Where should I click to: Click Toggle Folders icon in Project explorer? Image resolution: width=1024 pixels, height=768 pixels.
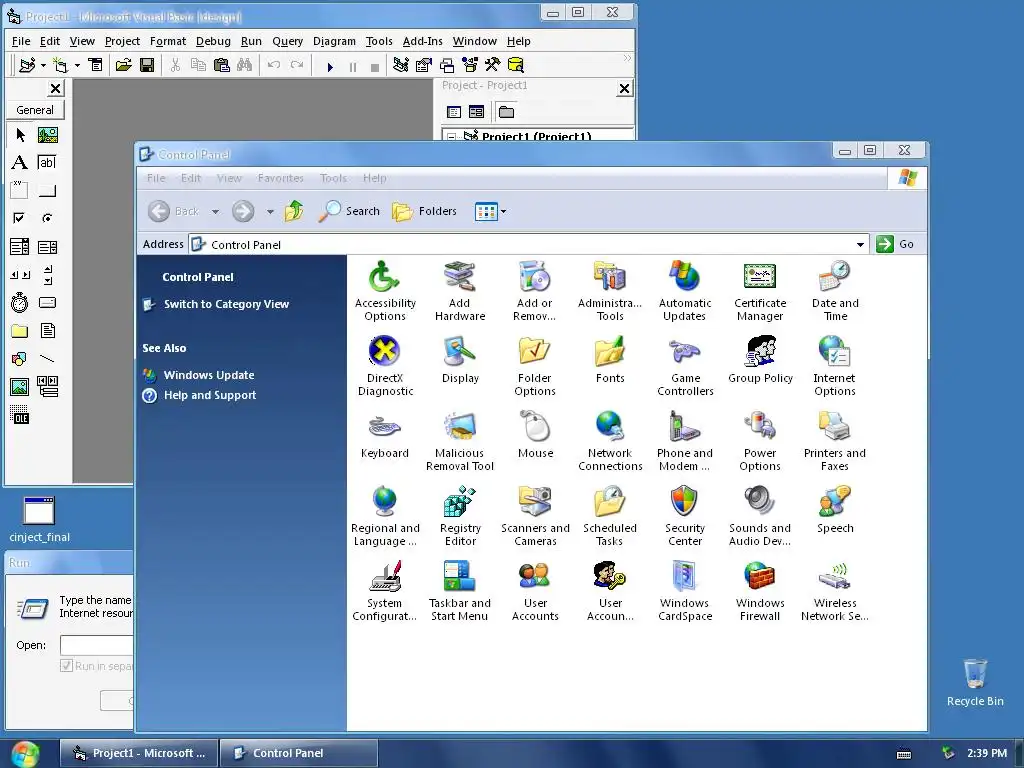coord(506,112)
